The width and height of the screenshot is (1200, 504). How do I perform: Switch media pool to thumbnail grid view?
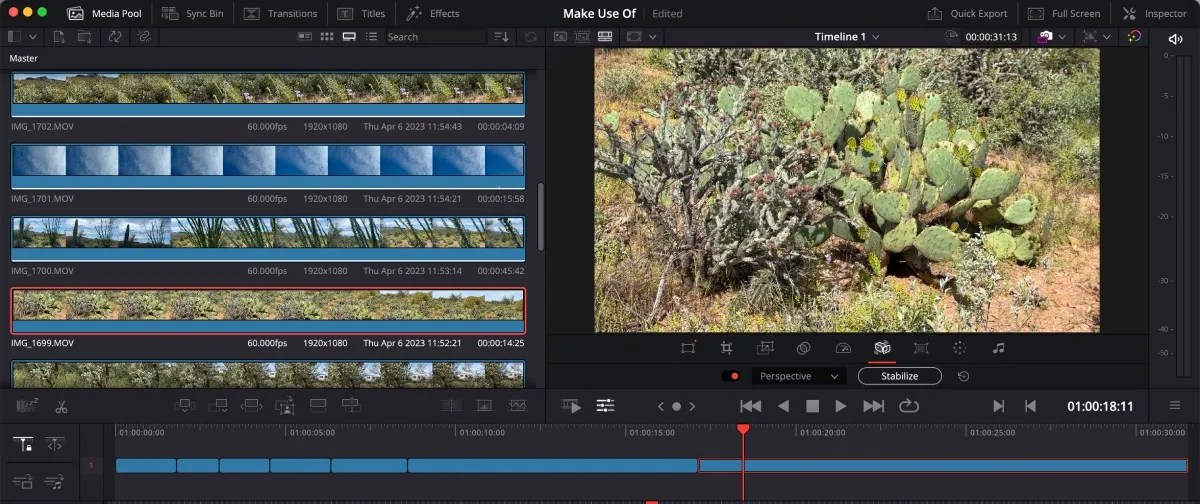326,36
